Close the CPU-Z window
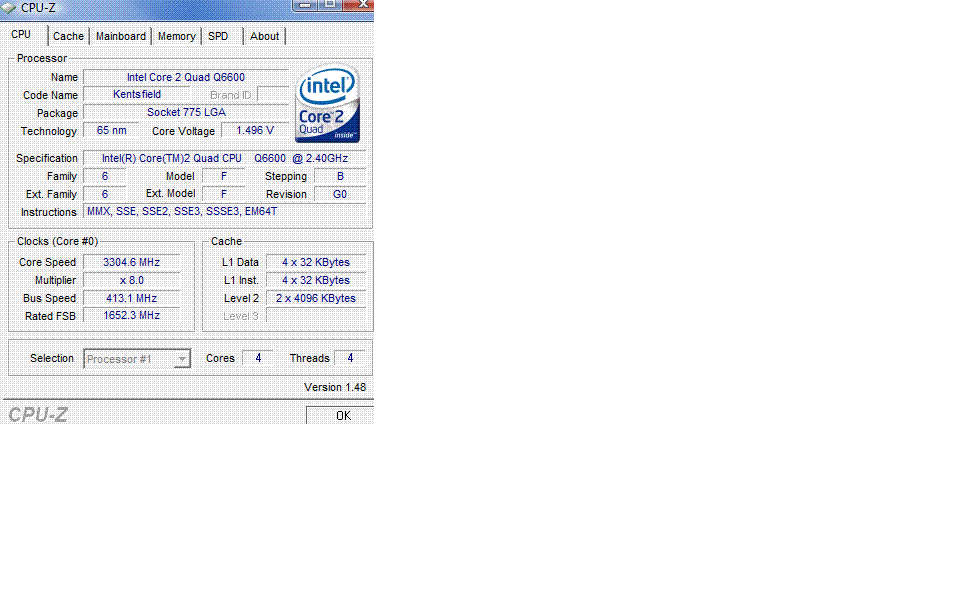 (359, 4)
